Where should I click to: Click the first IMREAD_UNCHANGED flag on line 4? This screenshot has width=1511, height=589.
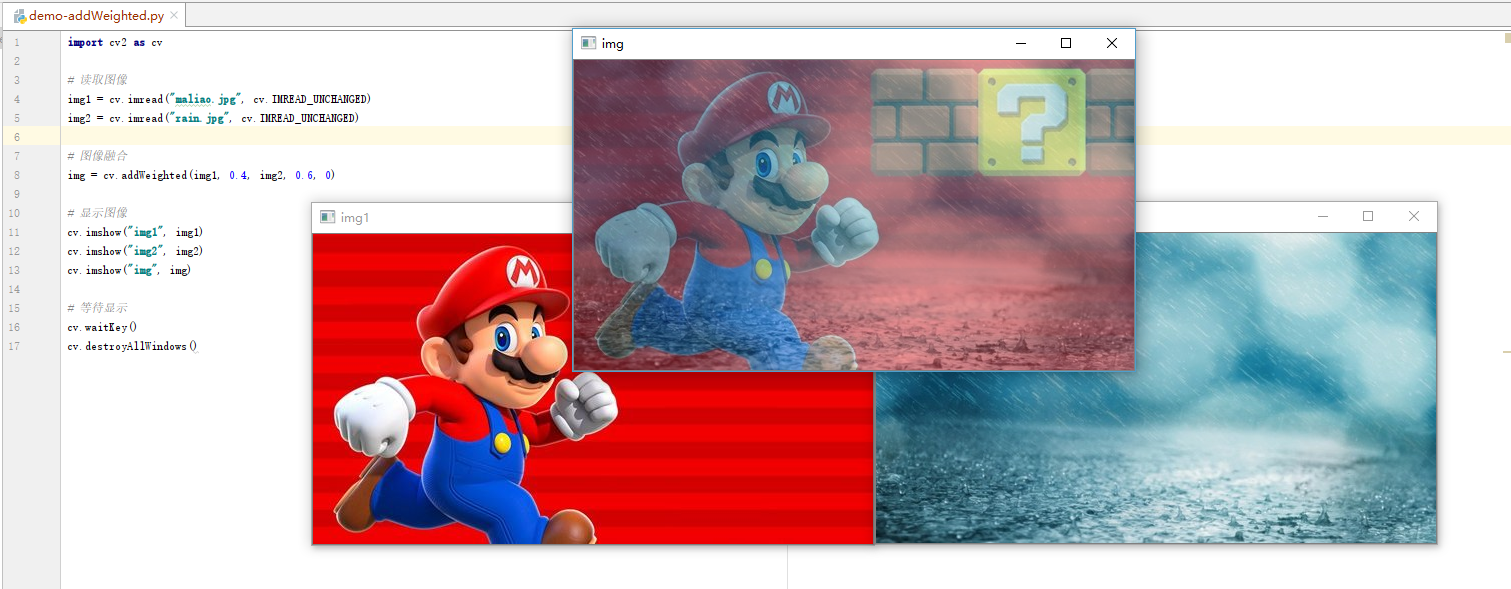coord(321,99)
